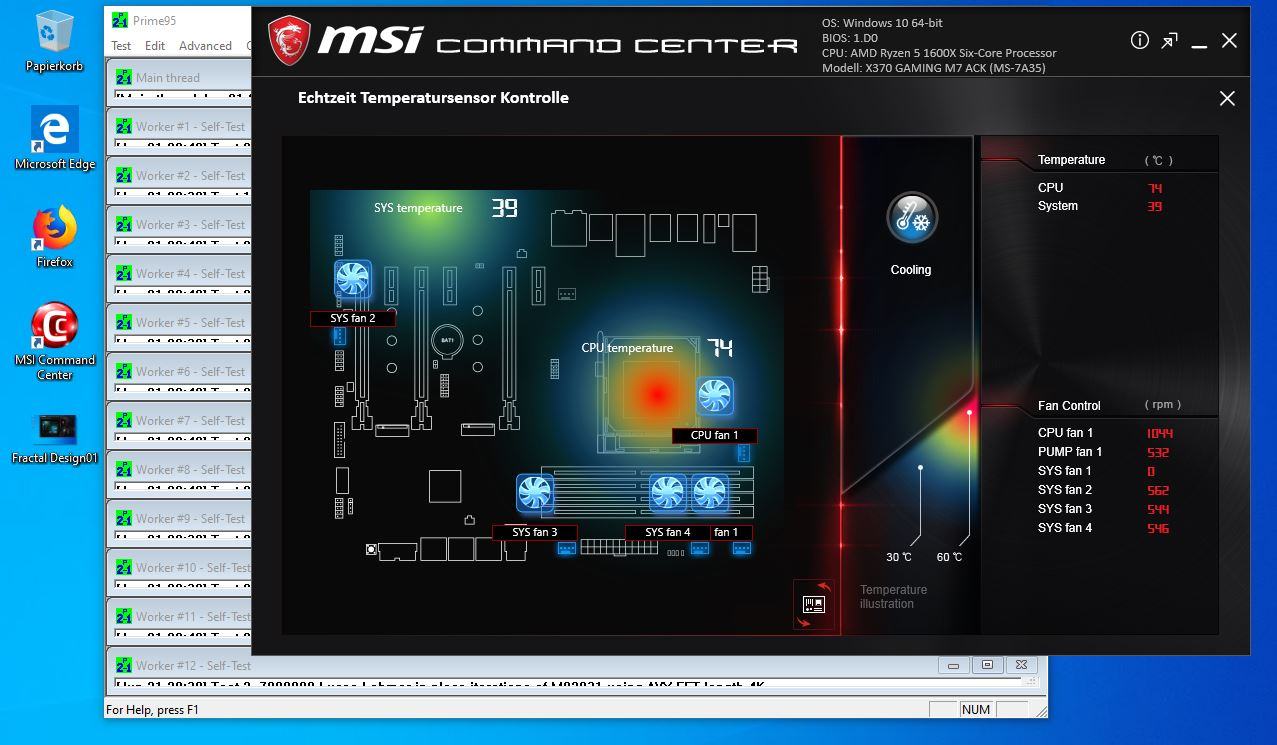Click the Worker #5 window icon in Prime95

124,322
